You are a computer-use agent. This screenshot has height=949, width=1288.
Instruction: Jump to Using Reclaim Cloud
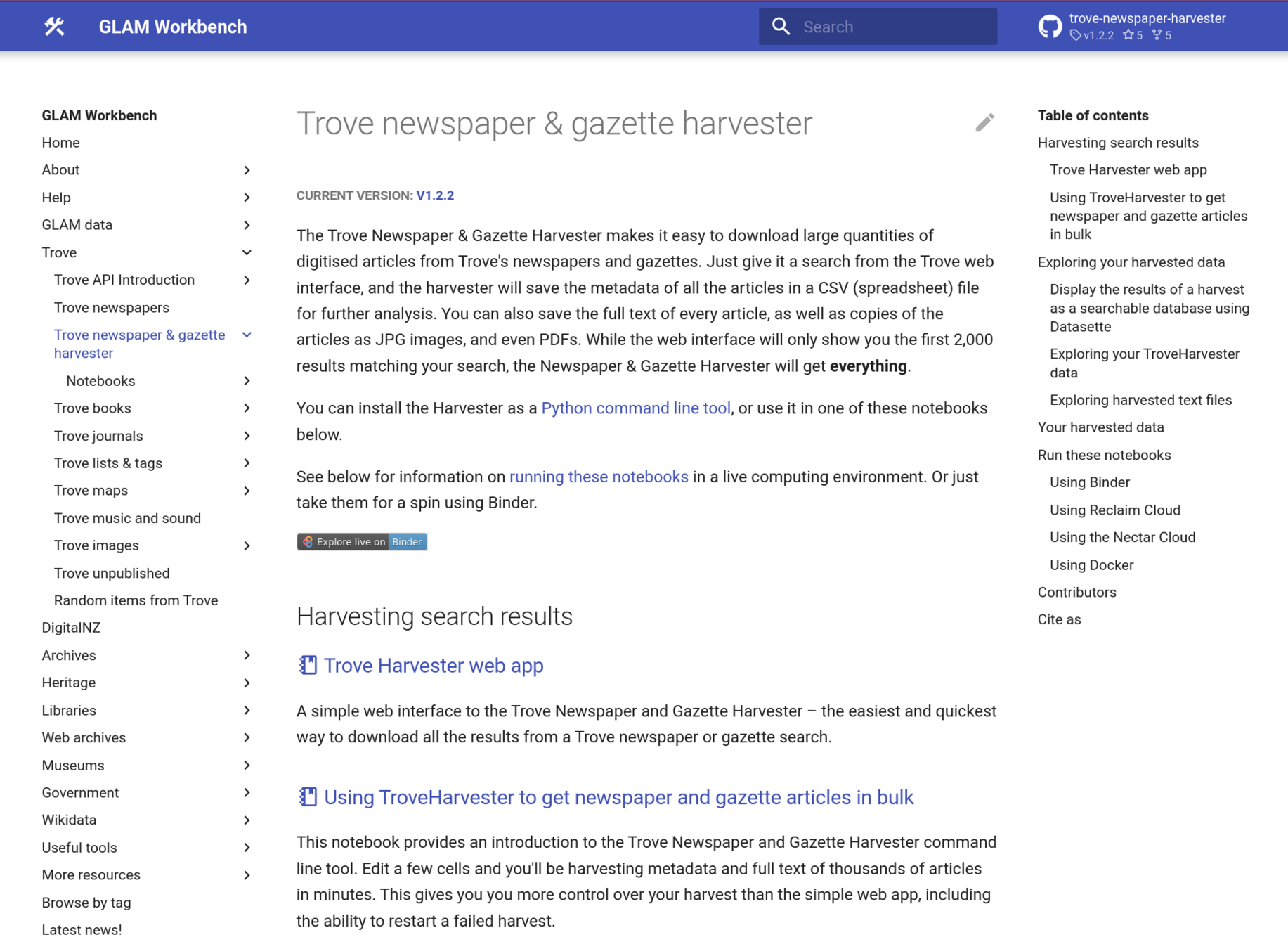coord(1114,510)
